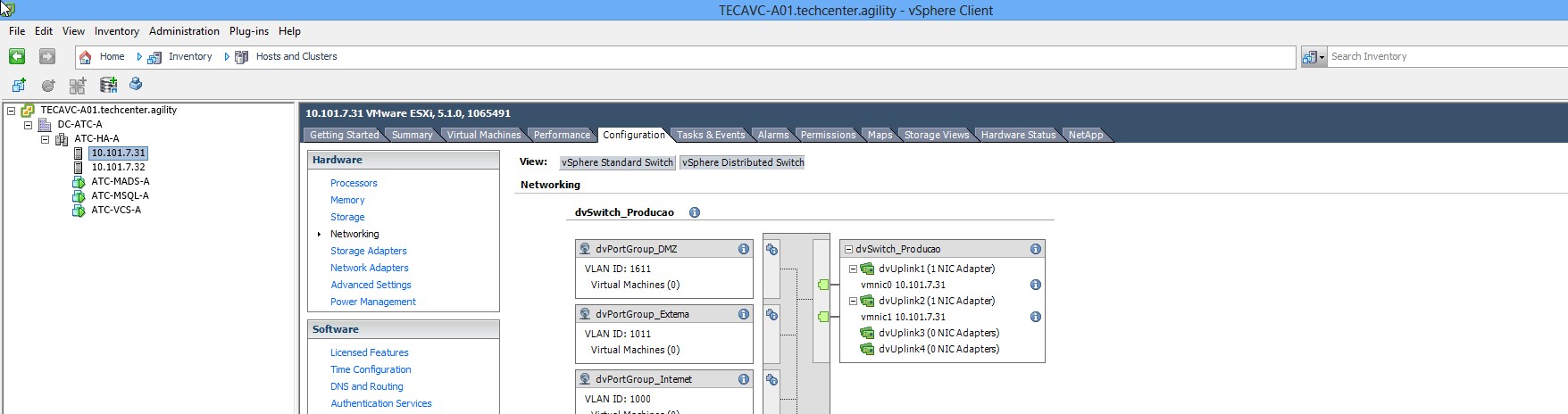Click the Home icon in breadcrumb
Image resolution: width=1568 pixels, height=414 pixels.
[x=86, y=57]
